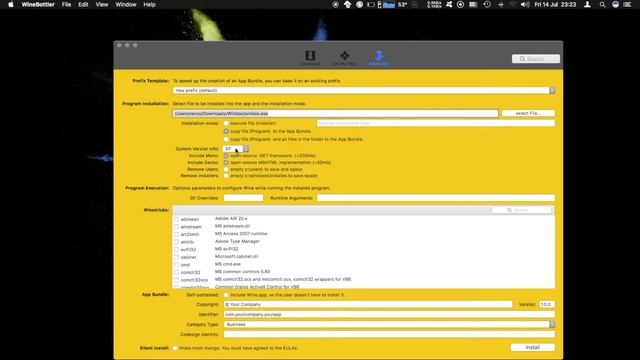This screenshot has height=360, width=640.
Task: Open the Apple menu
Action: [x=11, y=4]
